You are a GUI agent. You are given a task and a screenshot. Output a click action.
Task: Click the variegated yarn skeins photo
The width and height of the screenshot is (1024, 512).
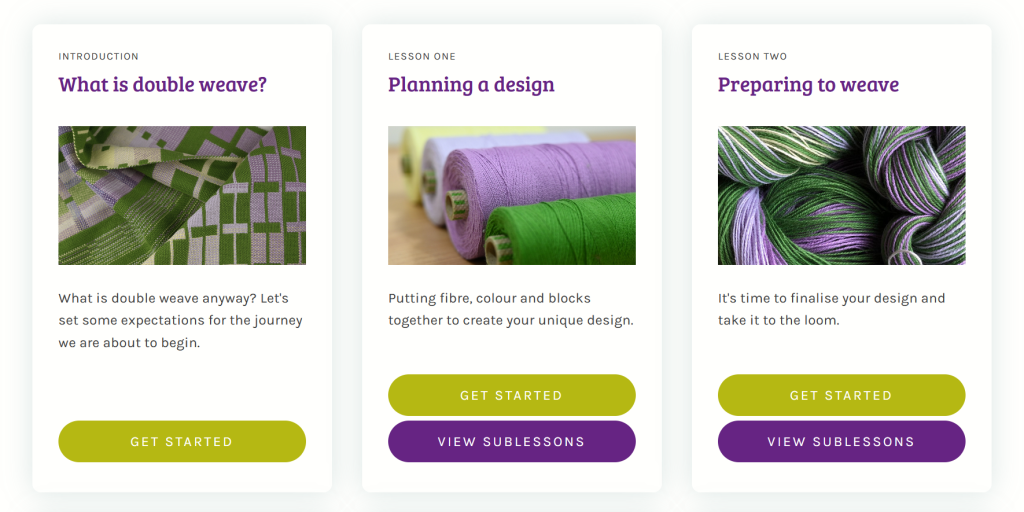tap(841, 195)
